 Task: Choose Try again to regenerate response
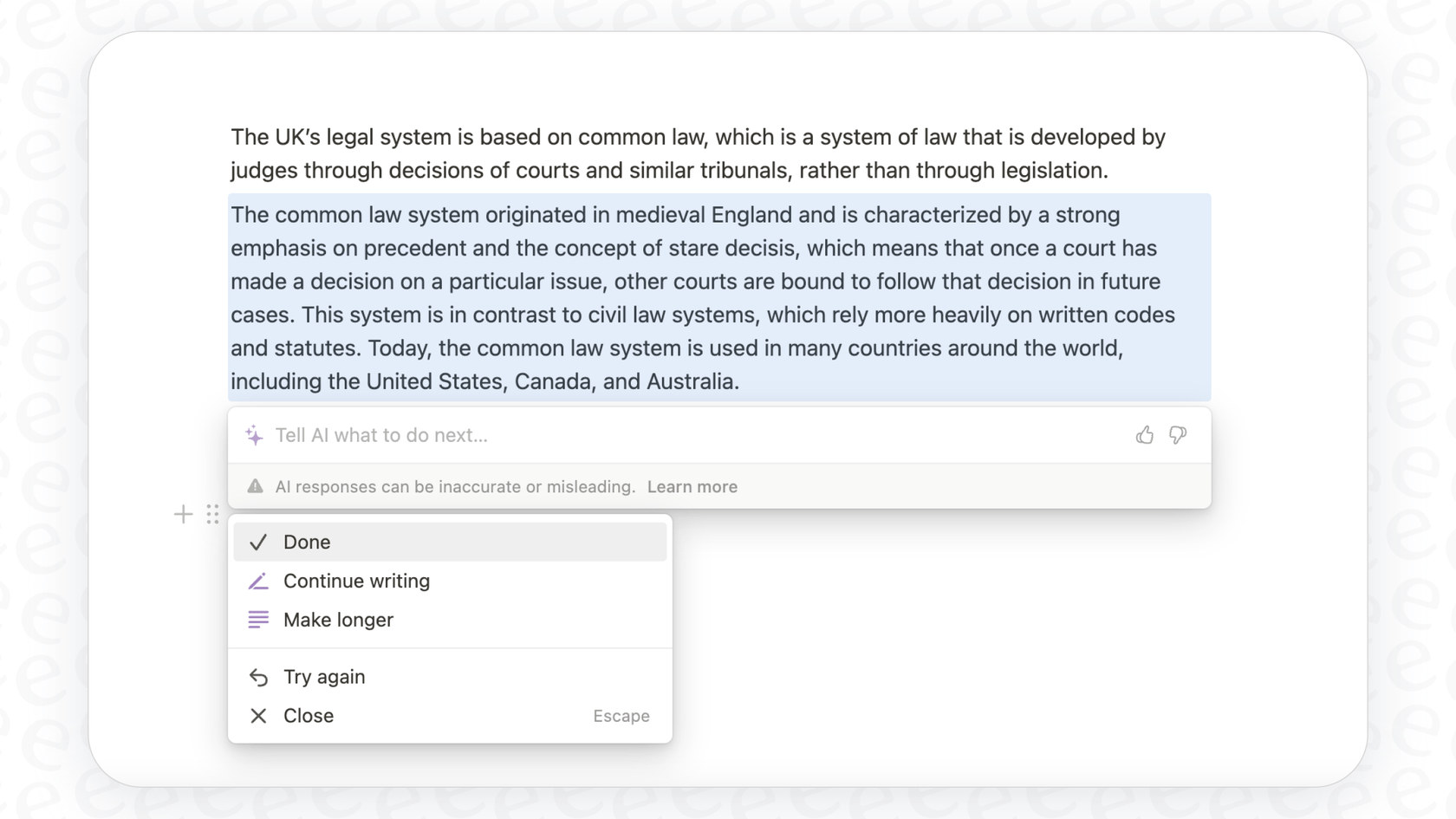coord(324,677)
